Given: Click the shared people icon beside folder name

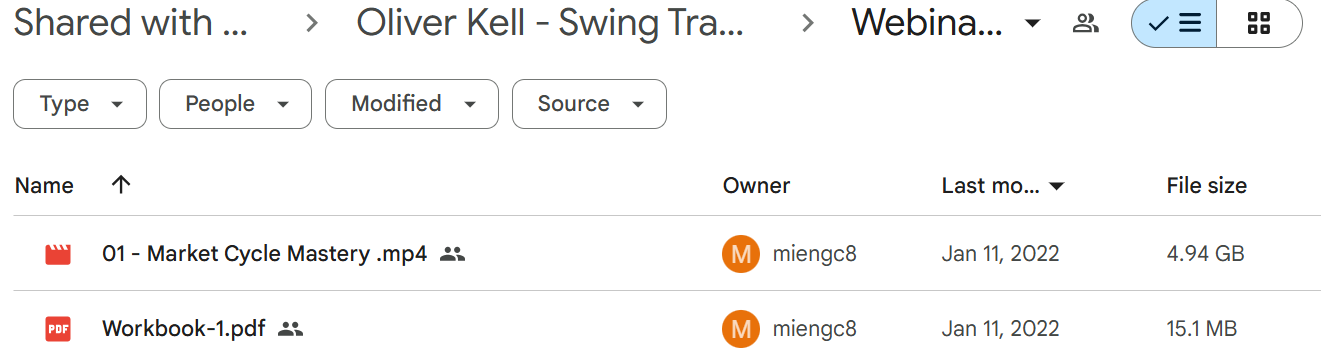Looking at the screenshot, I should pos(1085,24).
